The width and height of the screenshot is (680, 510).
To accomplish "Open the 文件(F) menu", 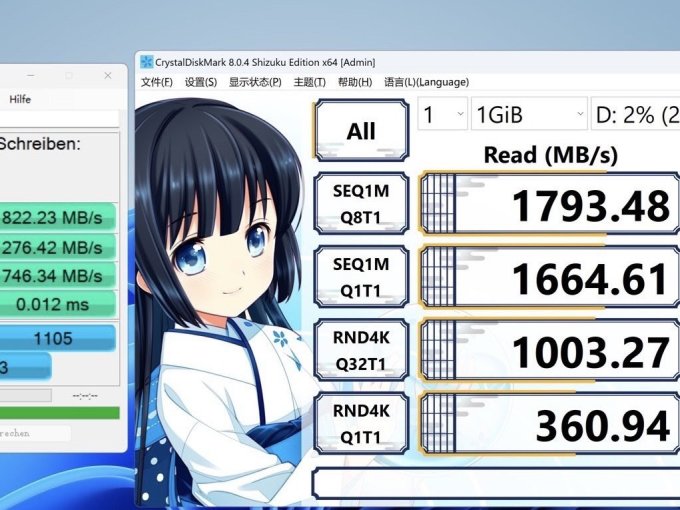I will point(157,82).
